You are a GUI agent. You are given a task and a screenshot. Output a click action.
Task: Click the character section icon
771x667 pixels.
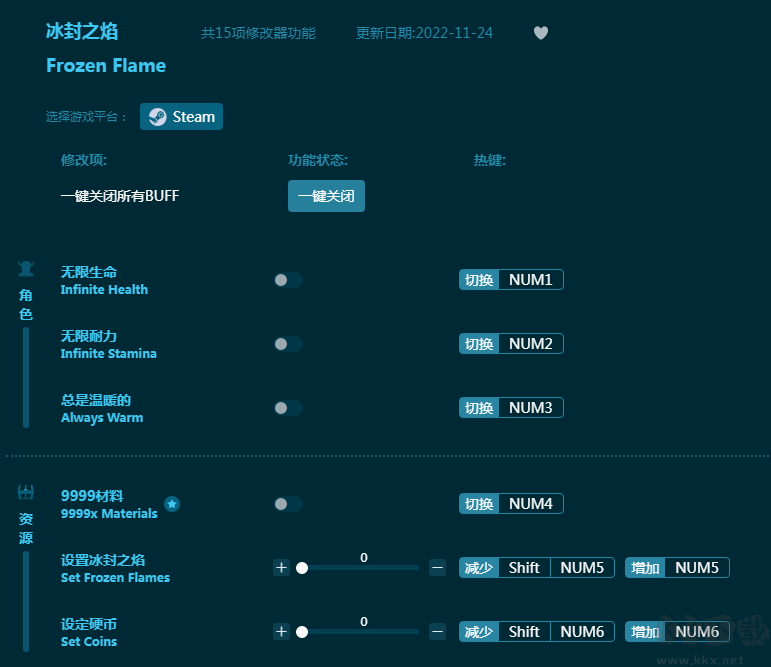tap(26, 269)
